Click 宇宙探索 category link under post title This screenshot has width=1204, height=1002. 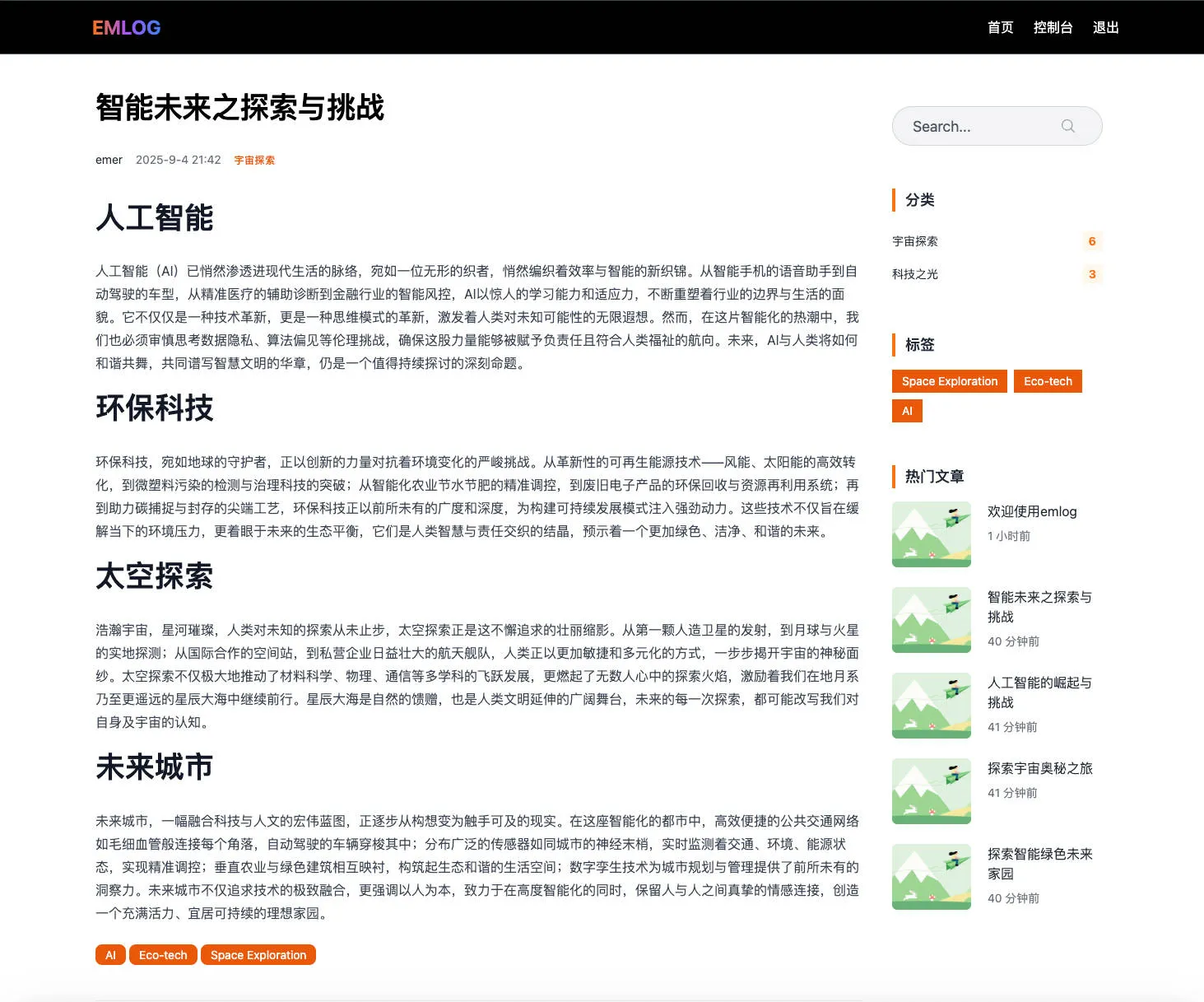point(254,161)
